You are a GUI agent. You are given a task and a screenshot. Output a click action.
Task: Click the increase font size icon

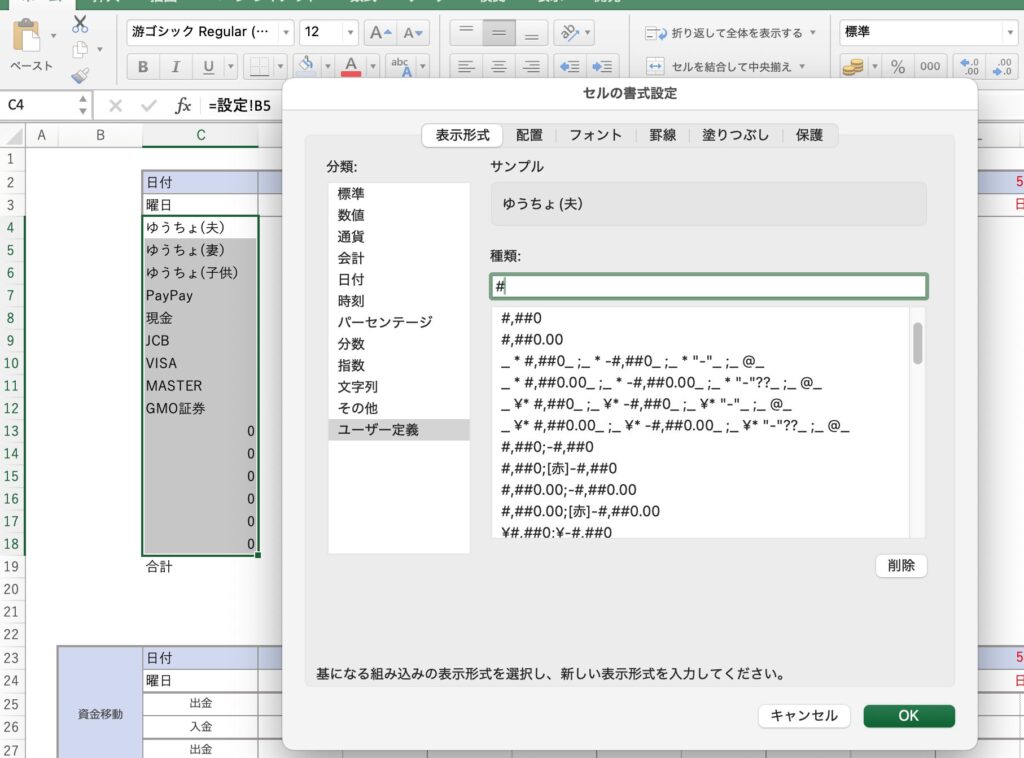pyautogui.click(x=380, y=32)
